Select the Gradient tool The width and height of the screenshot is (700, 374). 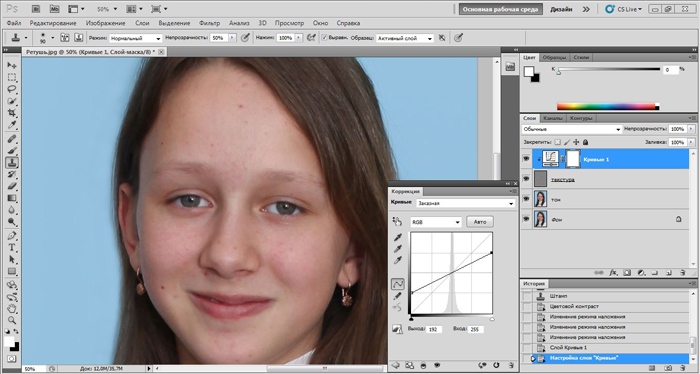coord(12,199)
